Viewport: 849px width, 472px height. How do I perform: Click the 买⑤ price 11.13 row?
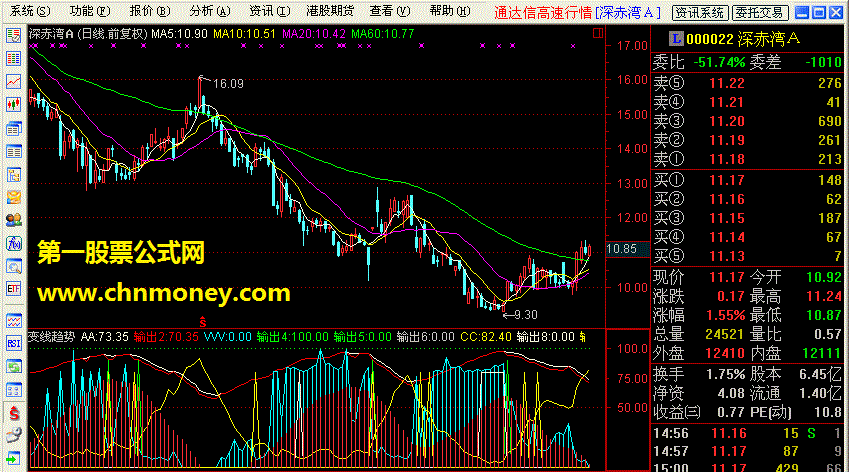point(747,256)
